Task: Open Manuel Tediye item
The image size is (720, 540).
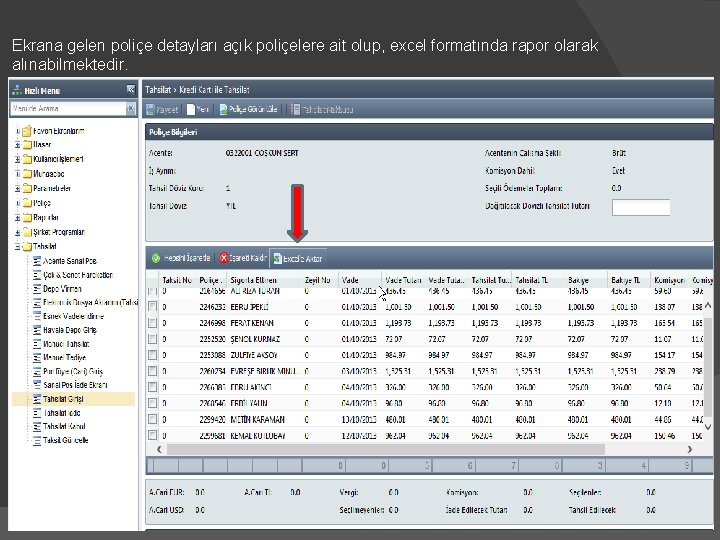Action: [64, 358]
